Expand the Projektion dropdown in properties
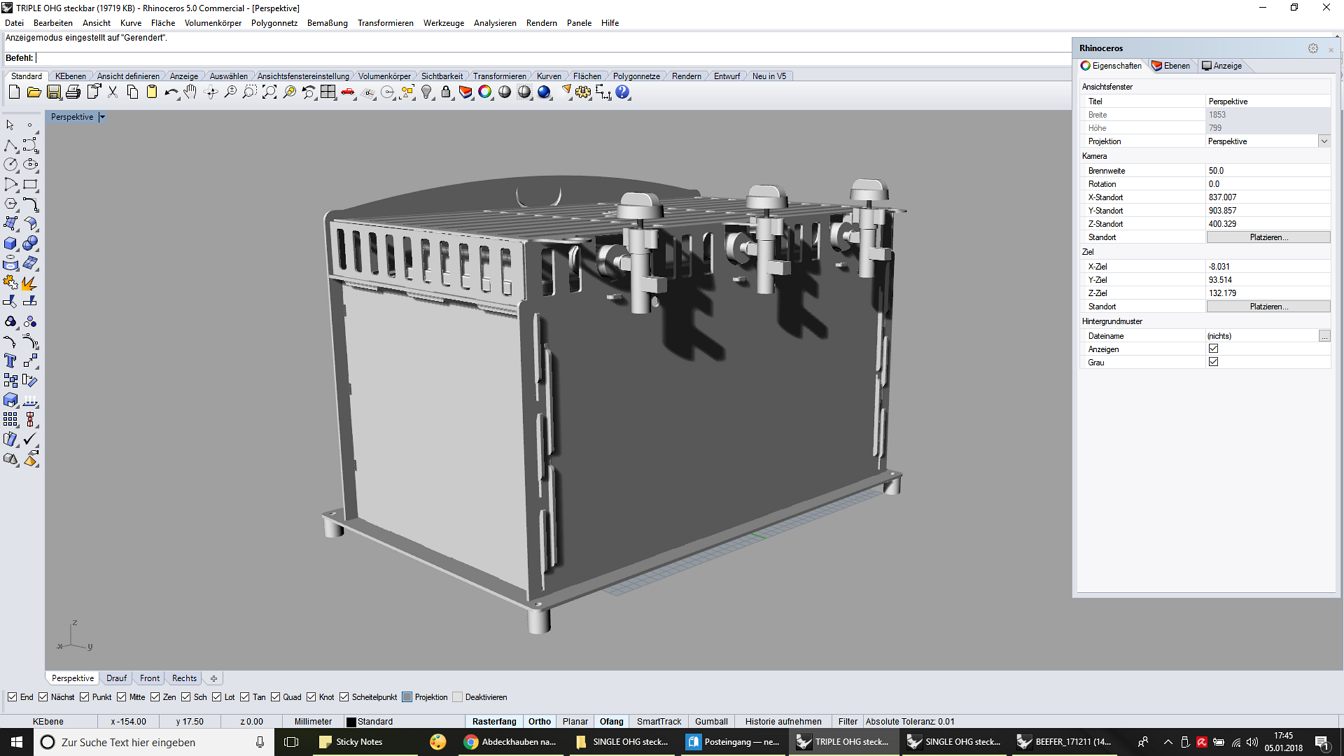 [x=1323, y=142]
